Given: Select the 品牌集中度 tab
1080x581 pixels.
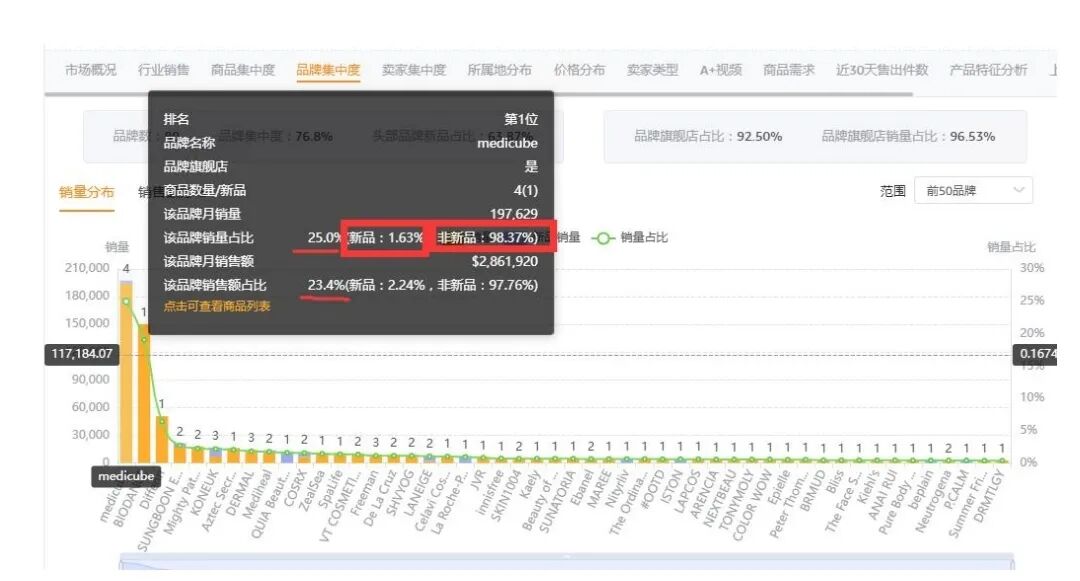Looking at the screenshot, I should click(328, 70).
